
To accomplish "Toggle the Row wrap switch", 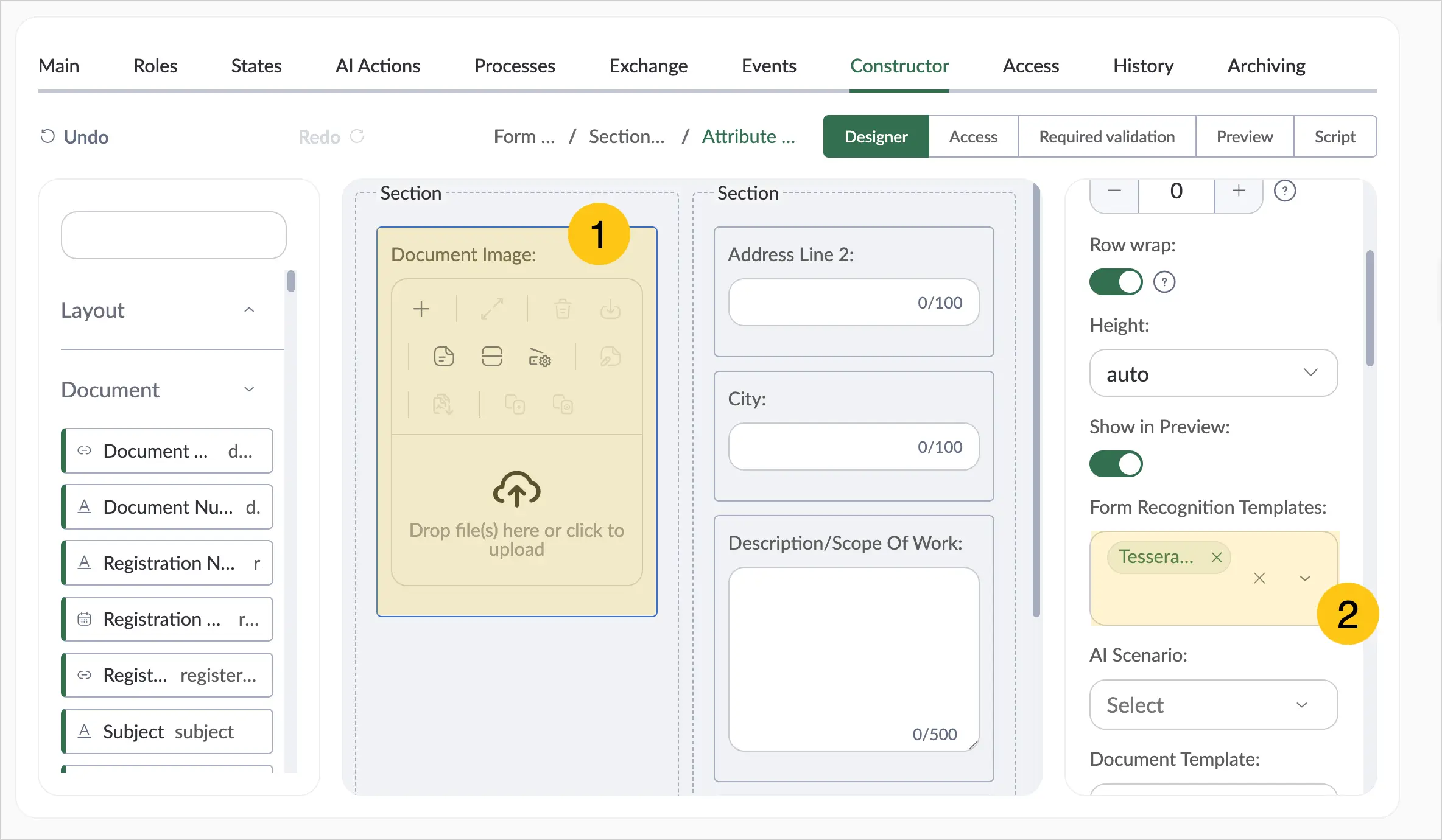I will pos(1116,282).
